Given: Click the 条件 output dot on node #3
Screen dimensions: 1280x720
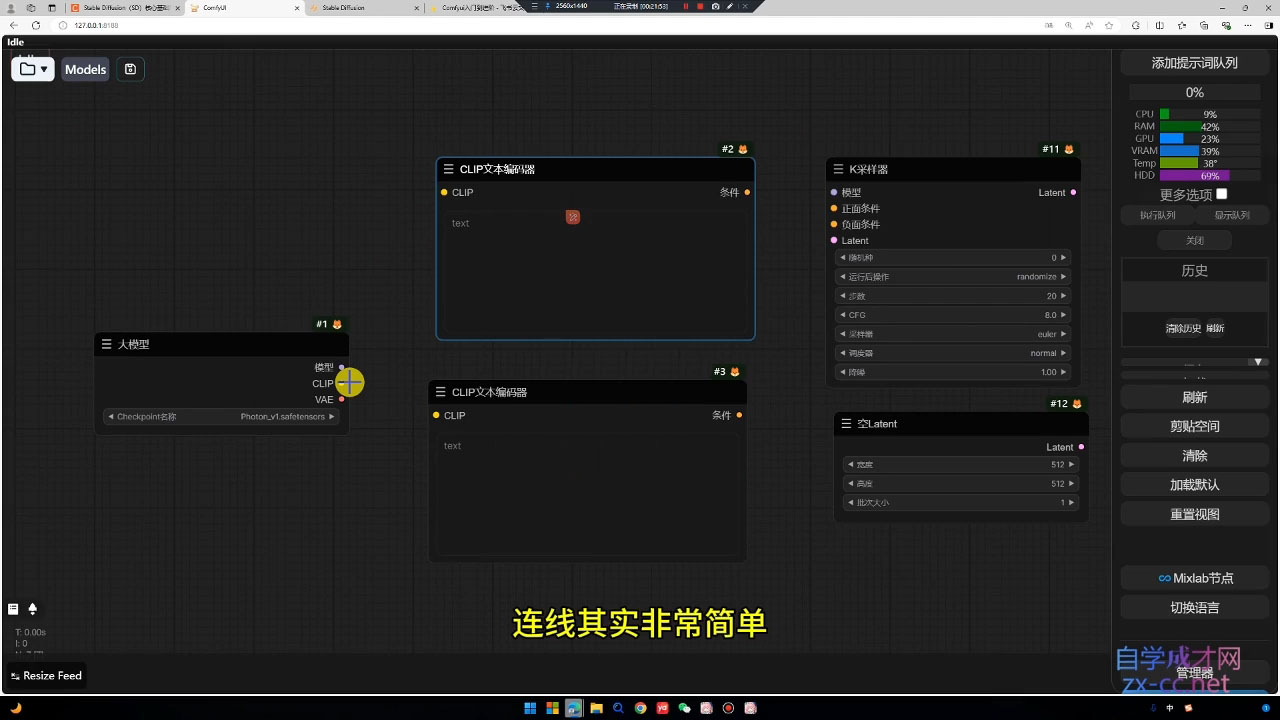Looking at the screenshot, I should coord(739,415).
